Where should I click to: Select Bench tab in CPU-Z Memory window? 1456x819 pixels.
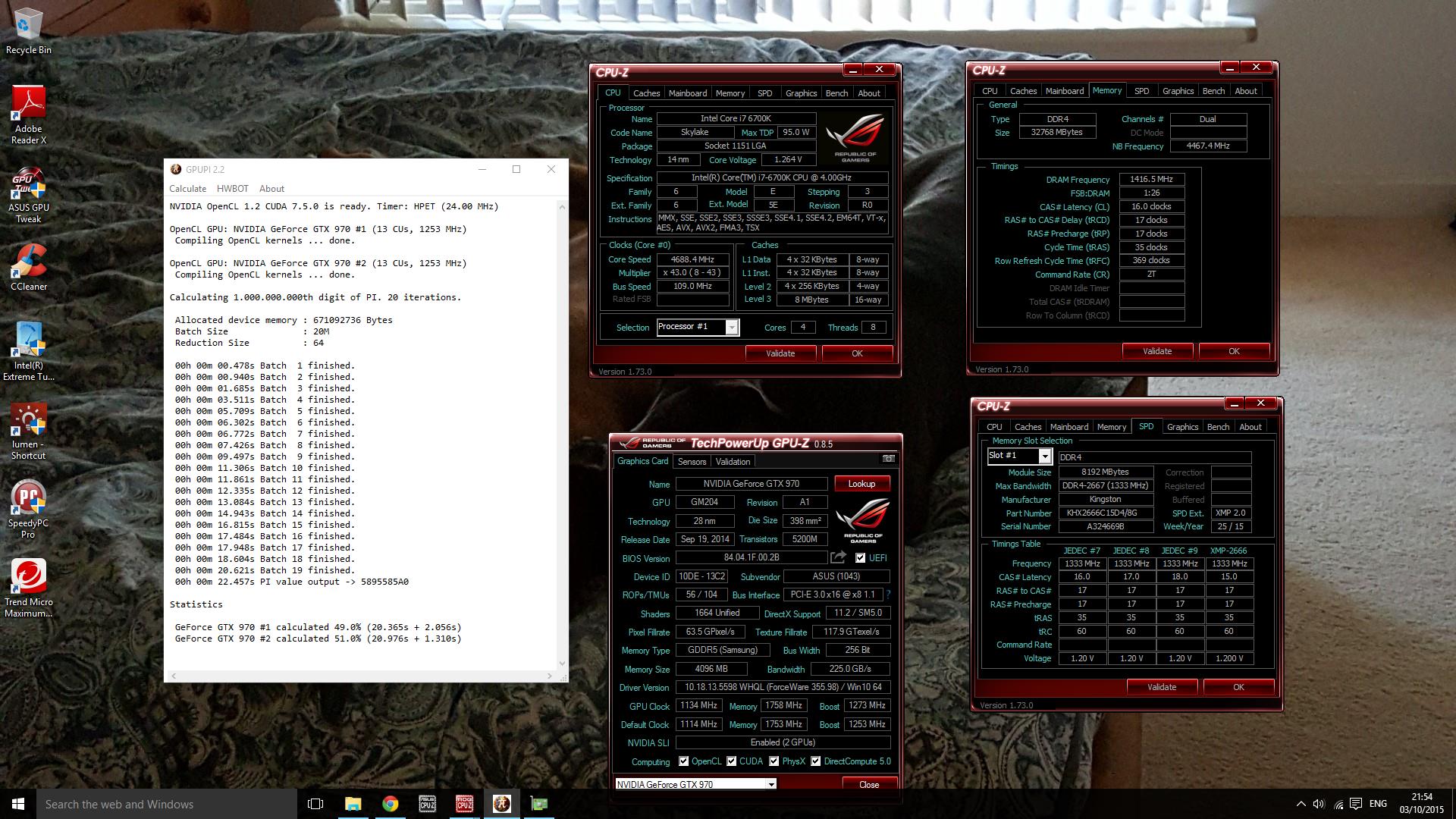click(x=1213, y=91)
